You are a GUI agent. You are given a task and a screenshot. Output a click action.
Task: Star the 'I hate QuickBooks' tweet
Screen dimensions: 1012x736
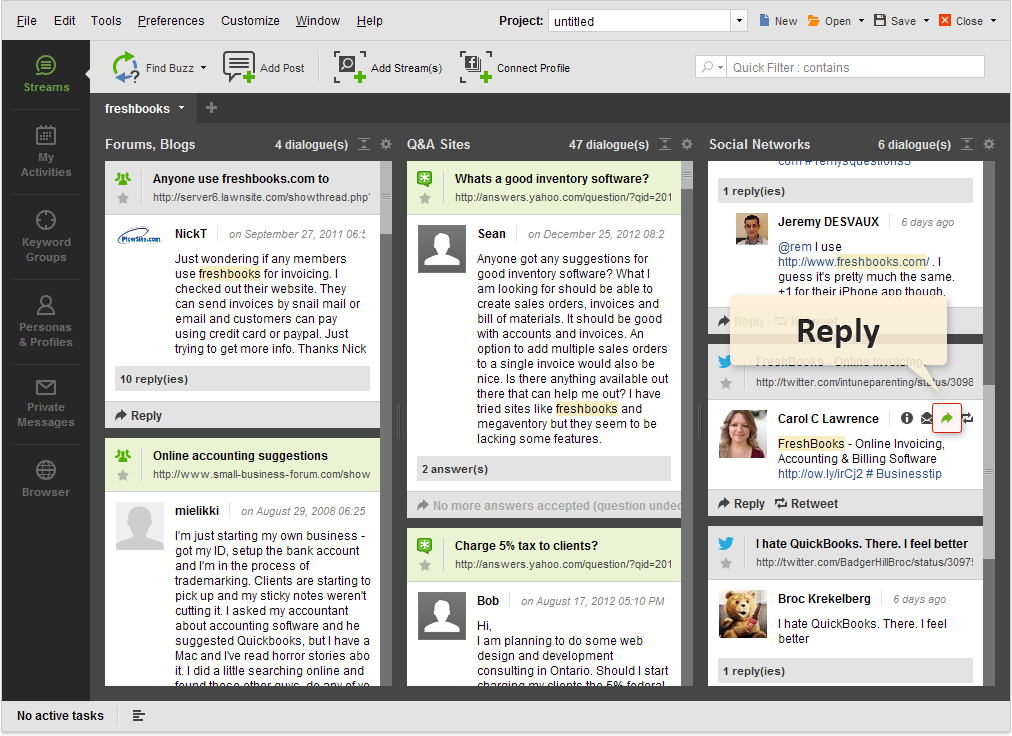coord(726,563)
